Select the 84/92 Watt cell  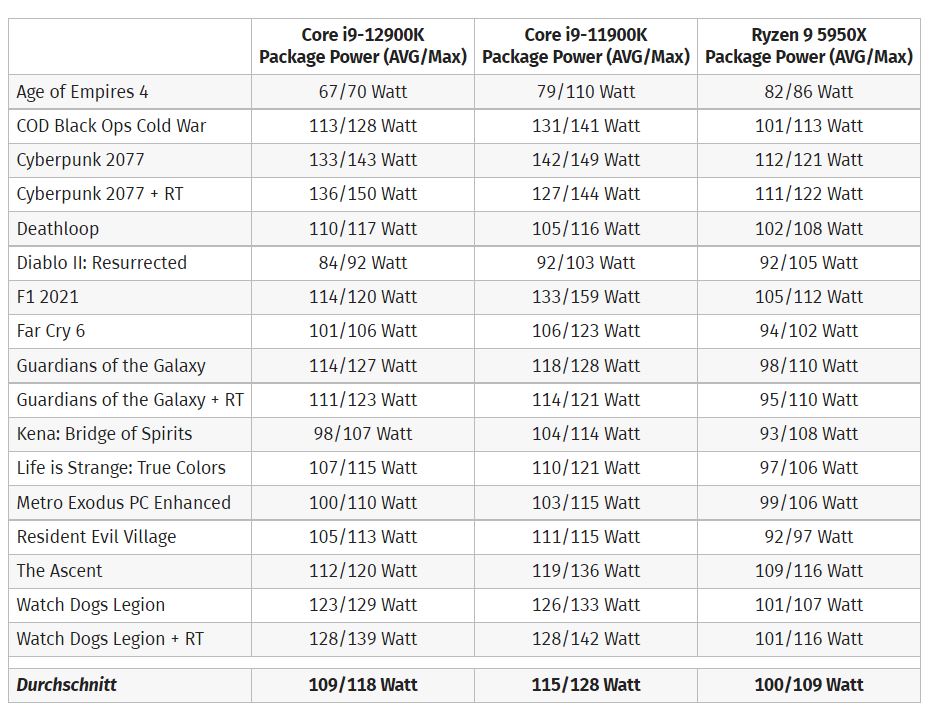[x=363, y=263]
